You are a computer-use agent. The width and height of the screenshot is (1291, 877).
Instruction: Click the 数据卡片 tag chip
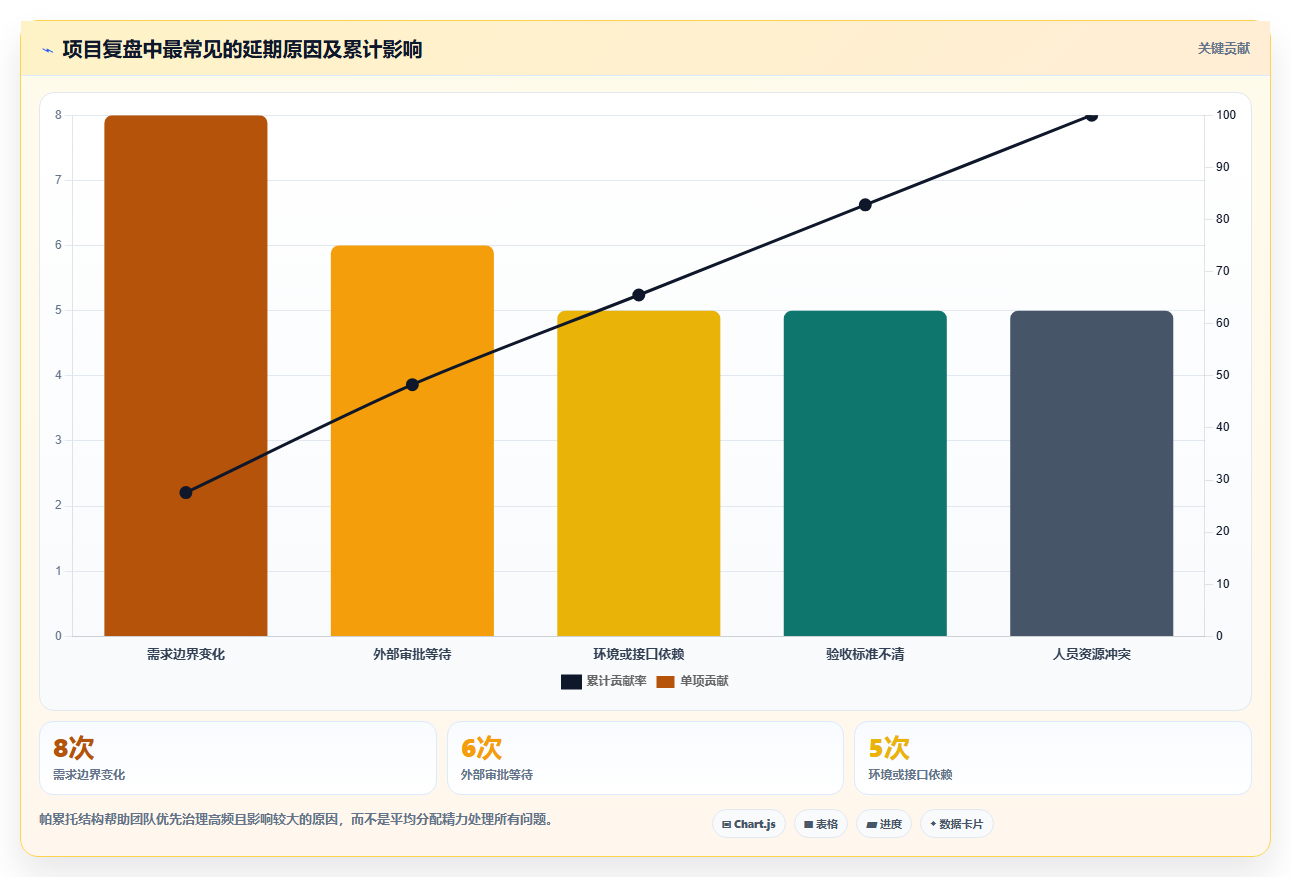(x=957, y=824)
